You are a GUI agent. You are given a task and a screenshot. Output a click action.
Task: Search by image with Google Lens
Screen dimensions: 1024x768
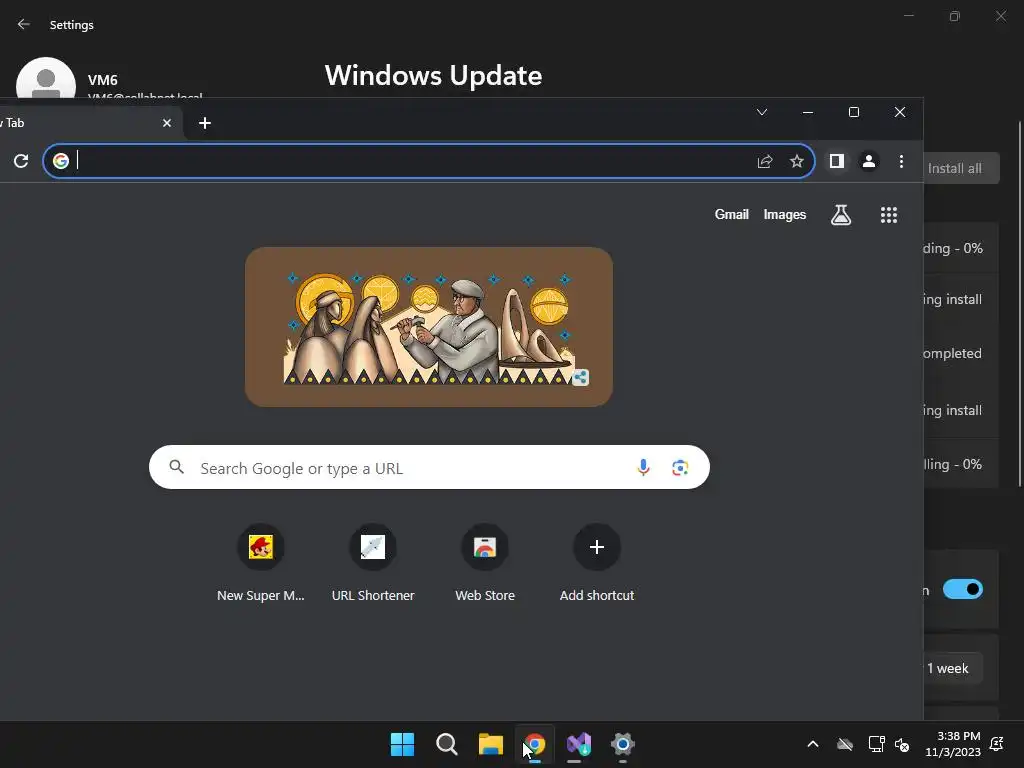tap(680, 467)
